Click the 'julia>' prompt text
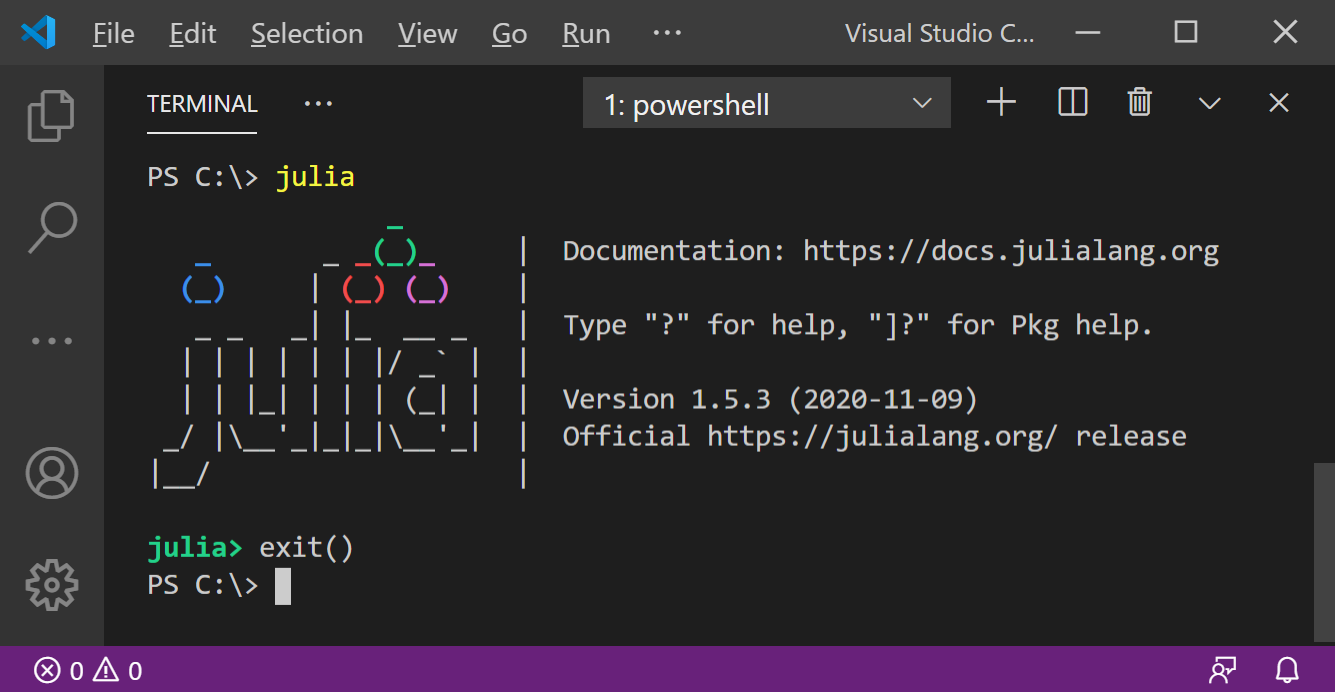 195,548
